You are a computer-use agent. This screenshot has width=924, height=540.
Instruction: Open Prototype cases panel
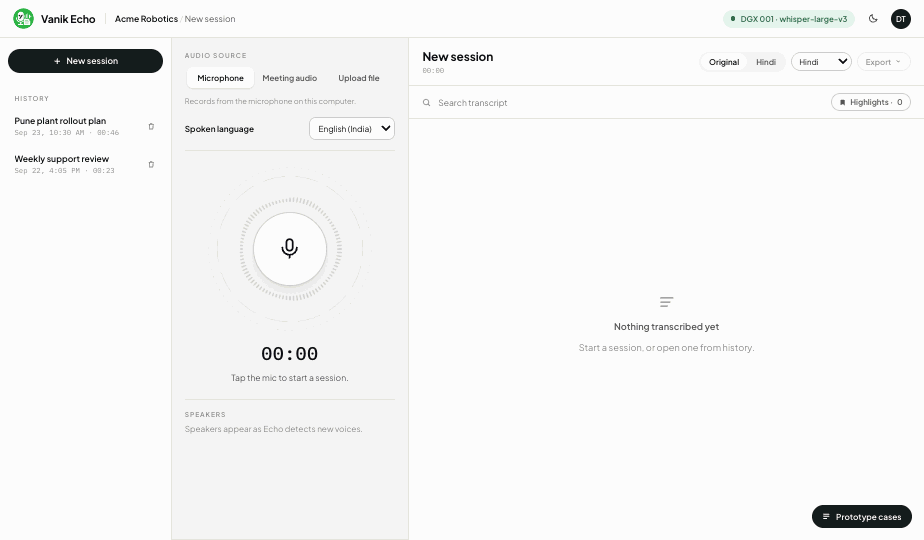(x=862, y=516)
